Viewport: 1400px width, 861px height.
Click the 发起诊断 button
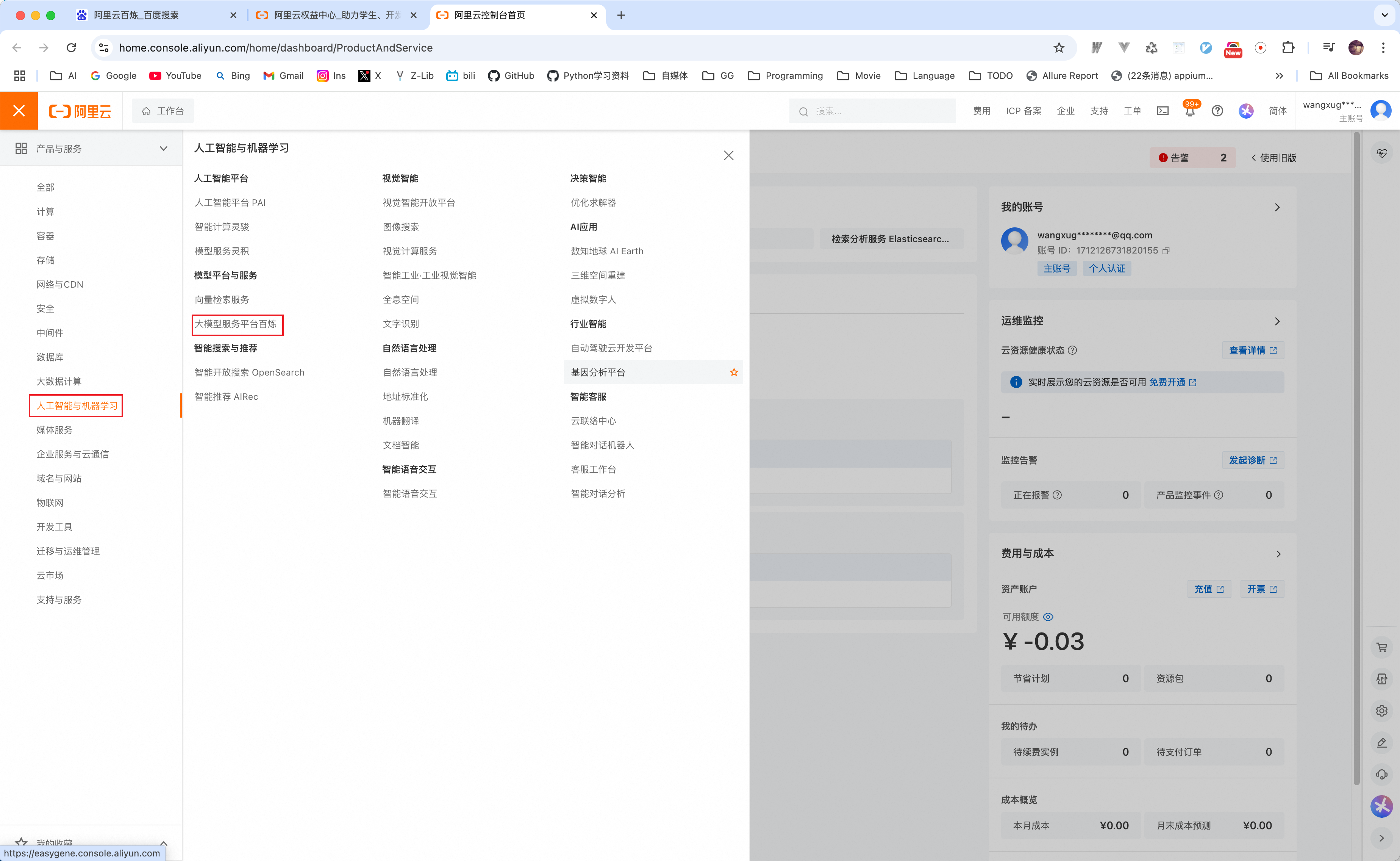click(1253, 460)
